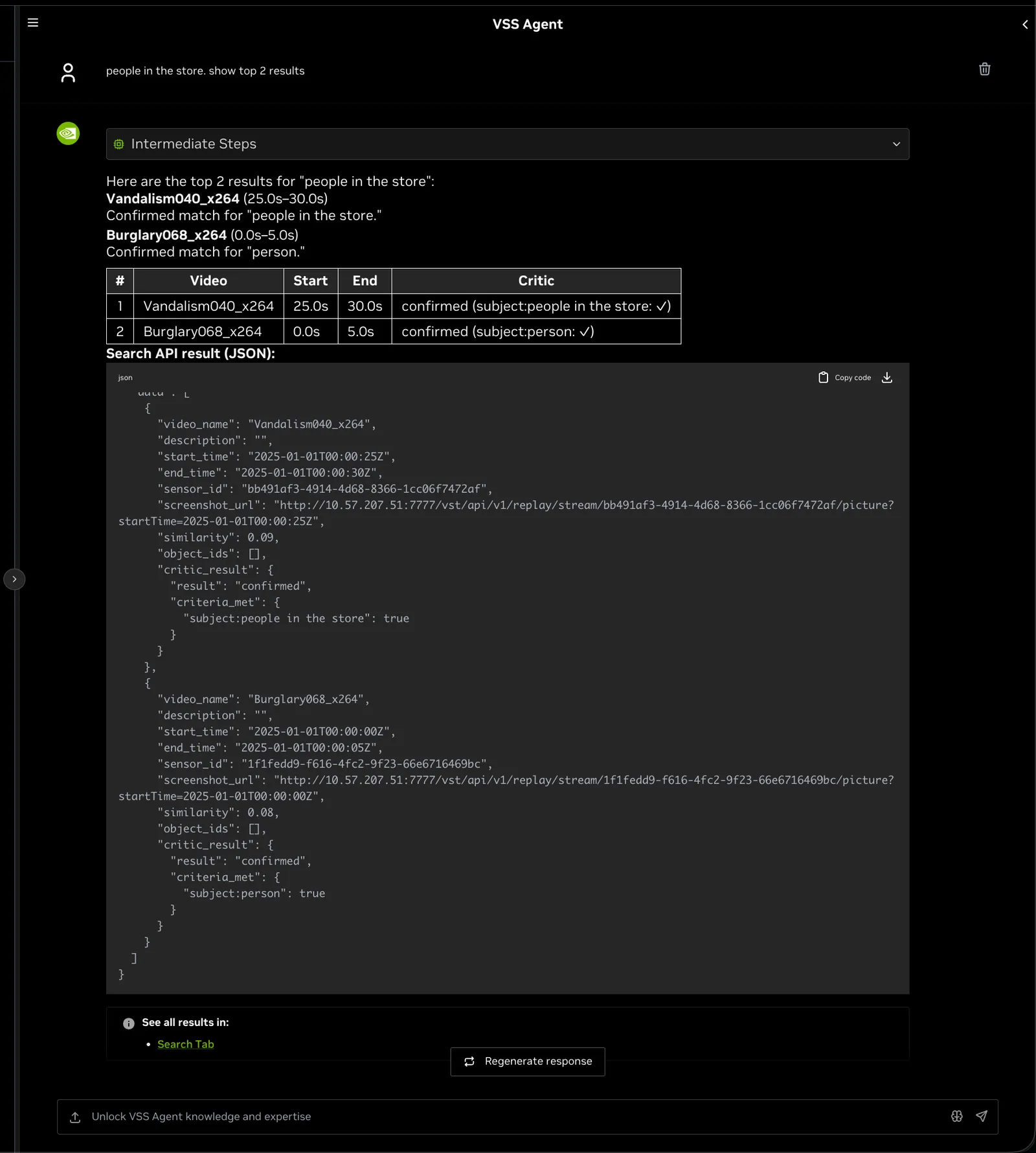Click the Video column header
Screen dimensions: 1036x1153
coord(208,280)
